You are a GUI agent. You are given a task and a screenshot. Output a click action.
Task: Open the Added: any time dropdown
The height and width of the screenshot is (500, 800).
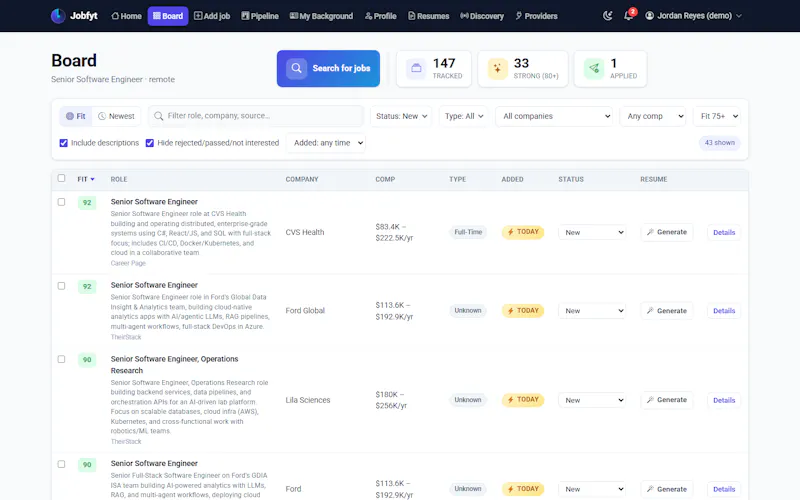pos(327,143)
